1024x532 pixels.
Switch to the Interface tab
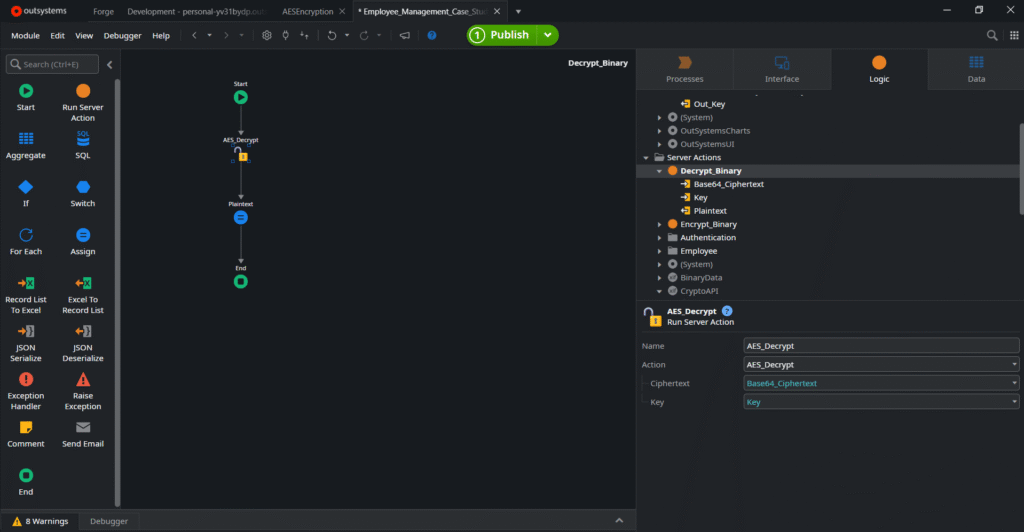point(782,69)
